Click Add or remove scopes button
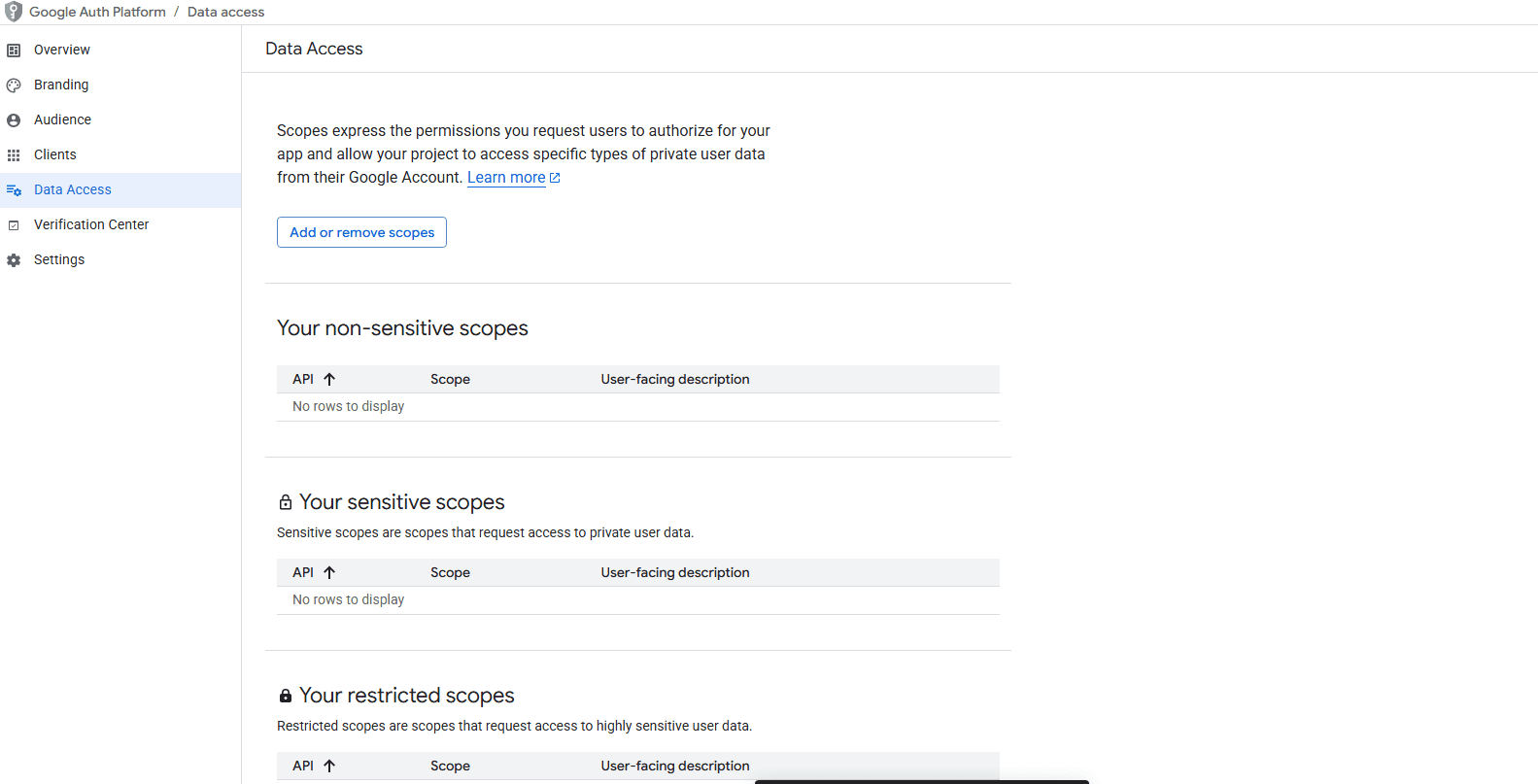 (x=361, y=232)
